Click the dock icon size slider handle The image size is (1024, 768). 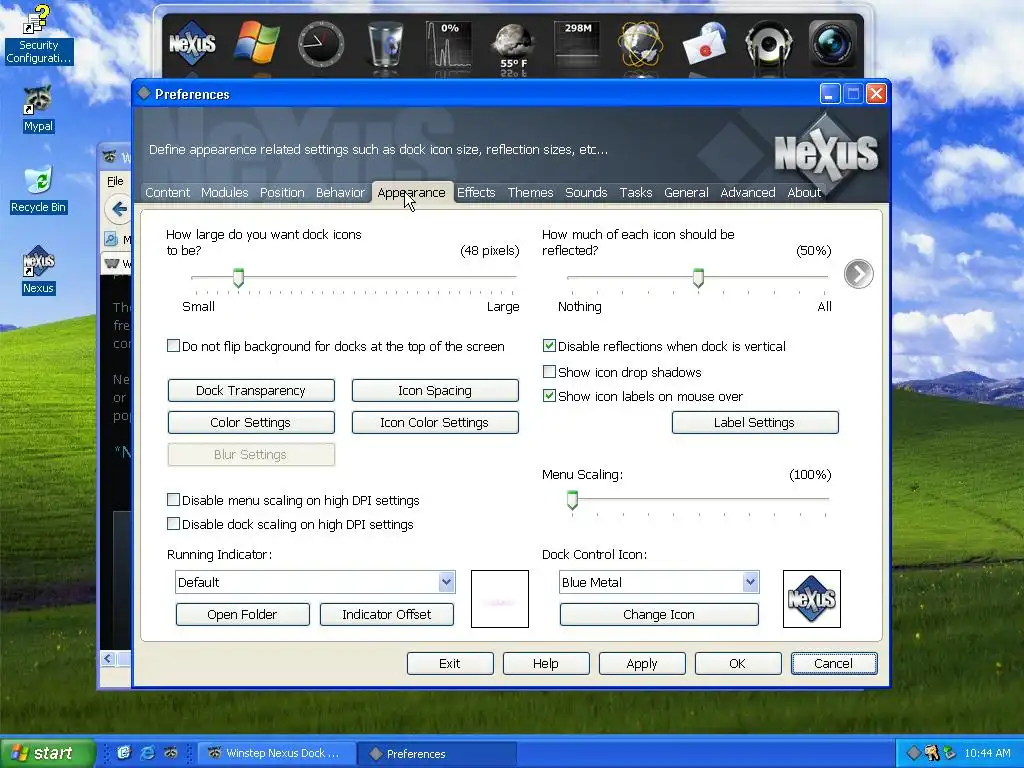click(238, 278)
